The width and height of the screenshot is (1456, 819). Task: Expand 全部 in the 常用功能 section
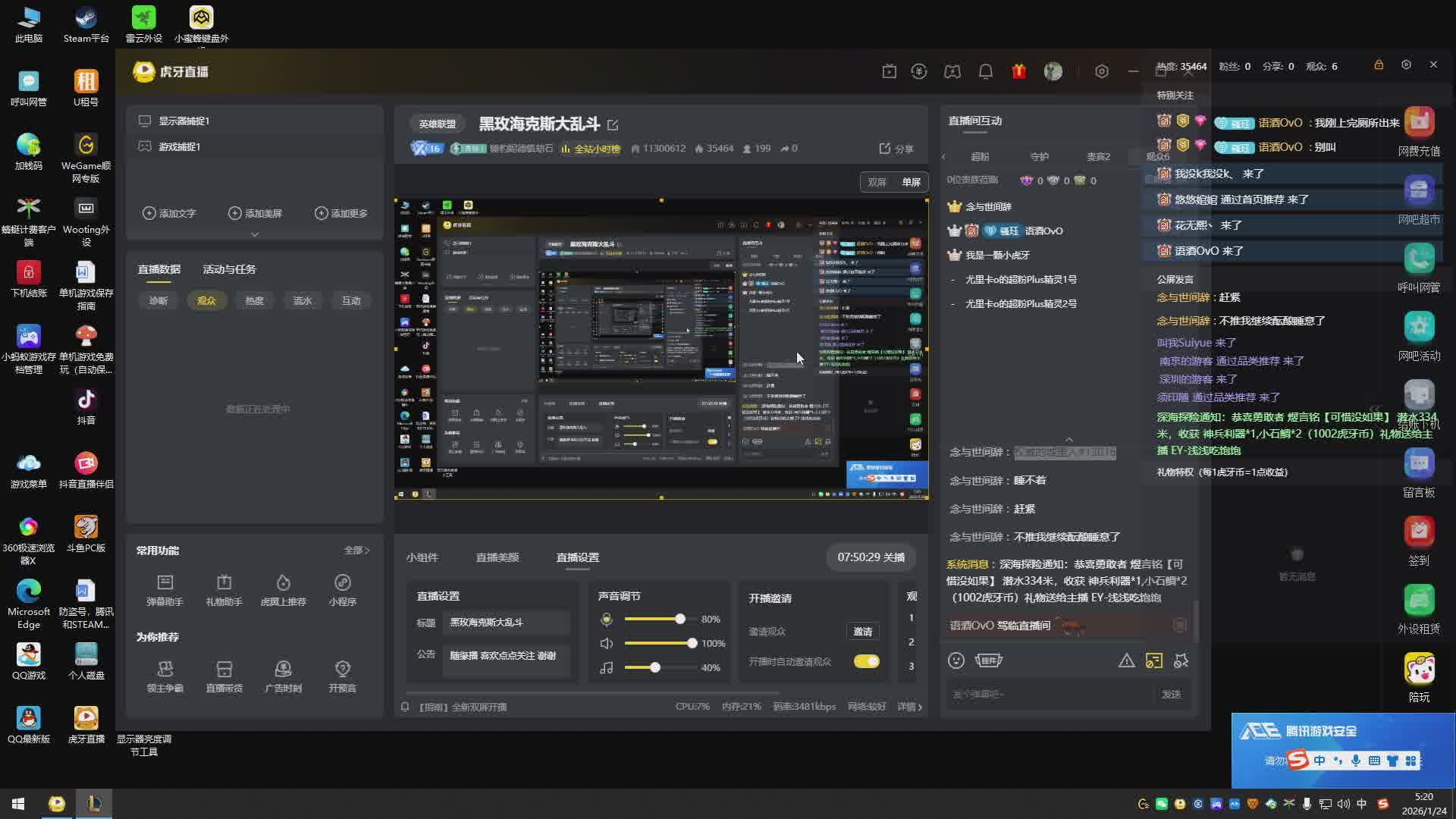pyautogui.click(x=355, y=551)
